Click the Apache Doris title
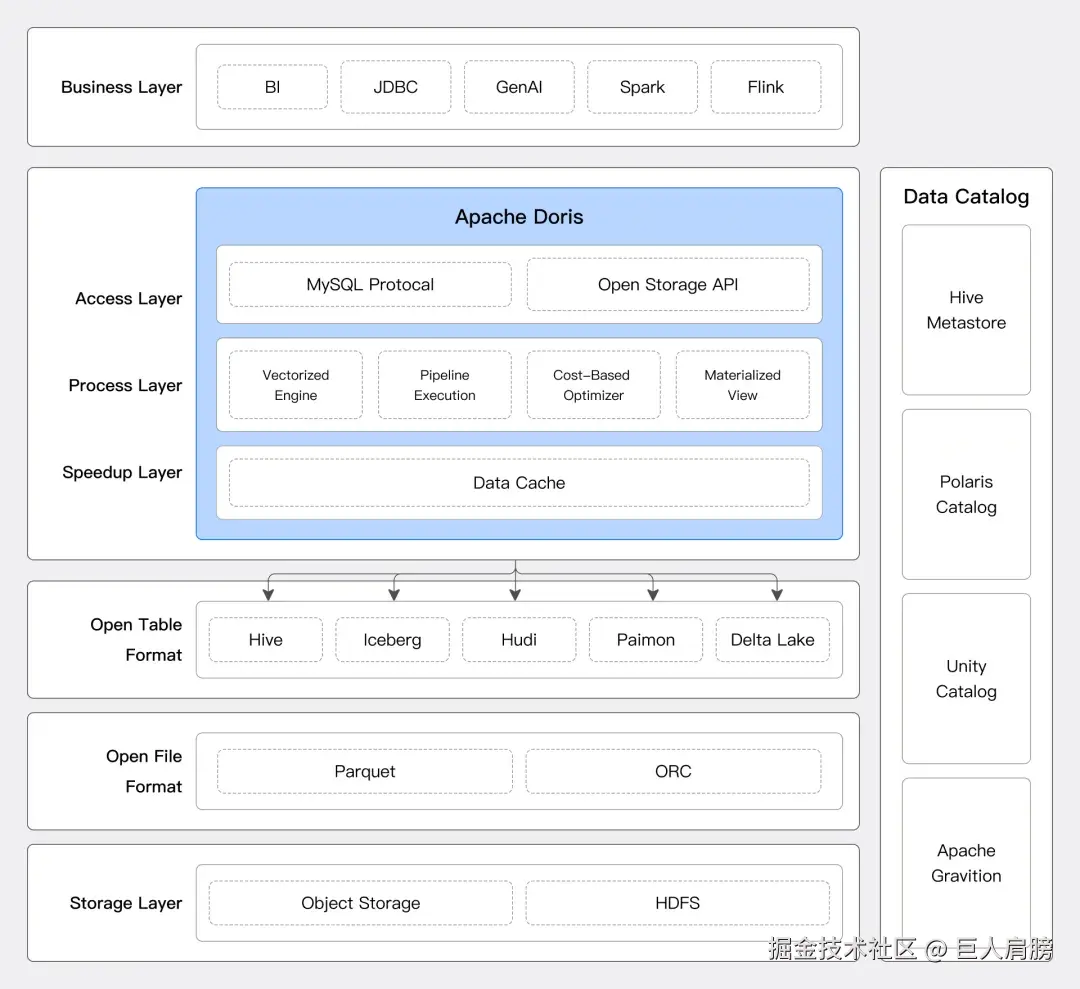 click(x=519, y=217)
